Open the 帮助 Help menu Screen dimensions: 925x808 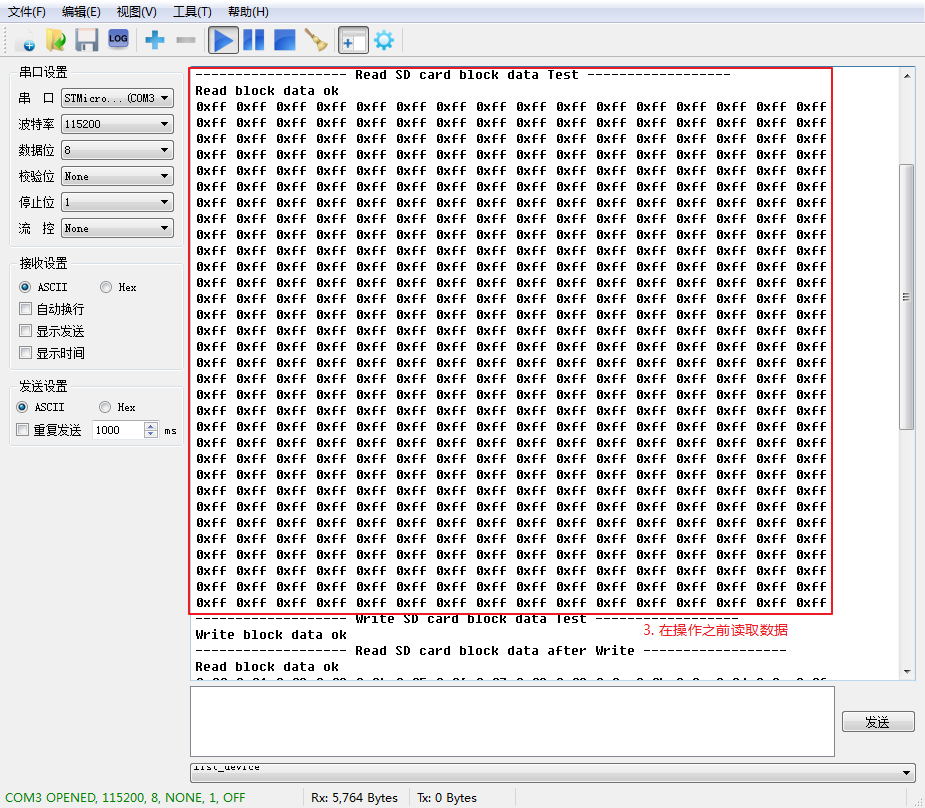coord(246,11)
